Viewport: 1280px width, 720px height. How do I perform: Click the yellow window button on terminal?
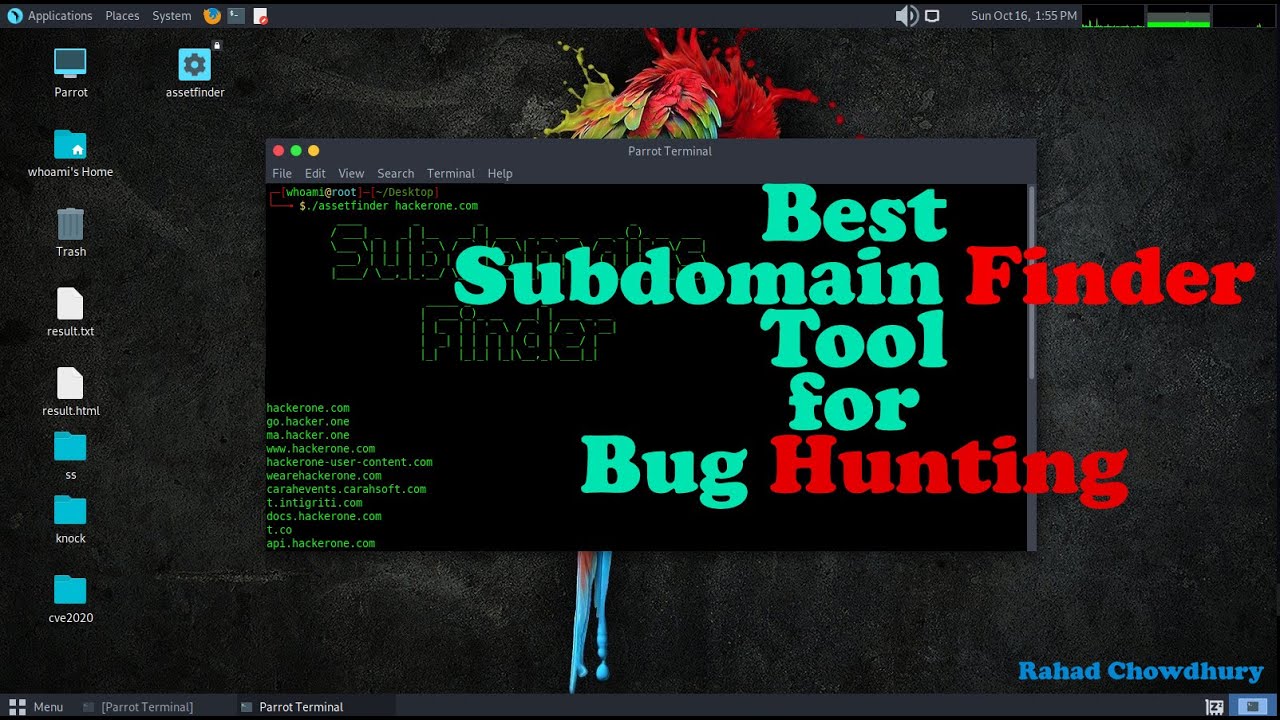coord(313,151)
